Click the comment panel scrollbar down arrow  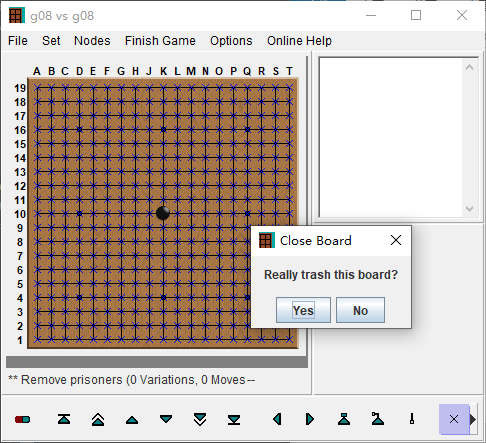click(x=469, y=209)
